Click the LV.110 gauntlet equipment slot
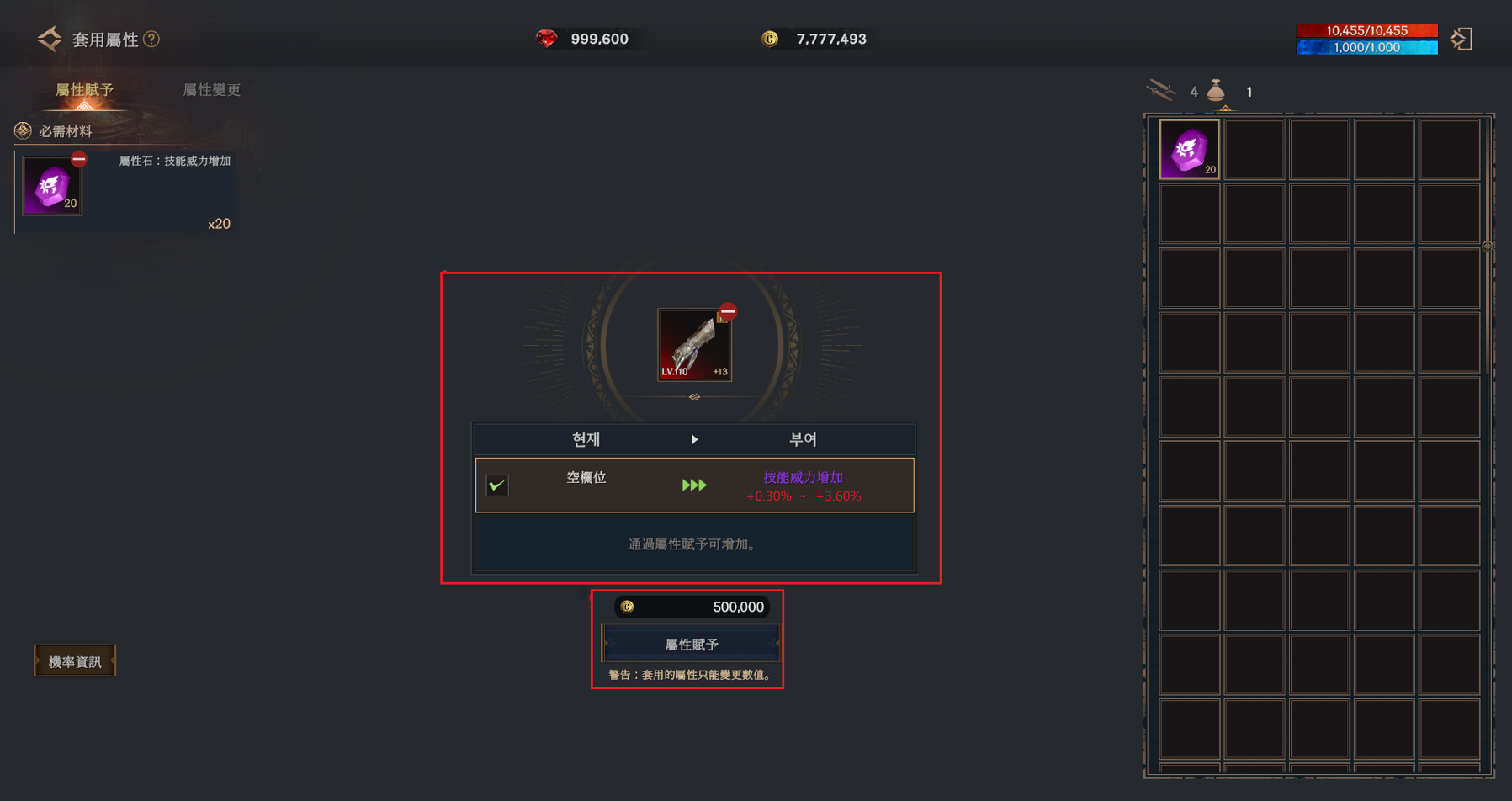Viewport: 1512px width, 801px height. point(694,344)
